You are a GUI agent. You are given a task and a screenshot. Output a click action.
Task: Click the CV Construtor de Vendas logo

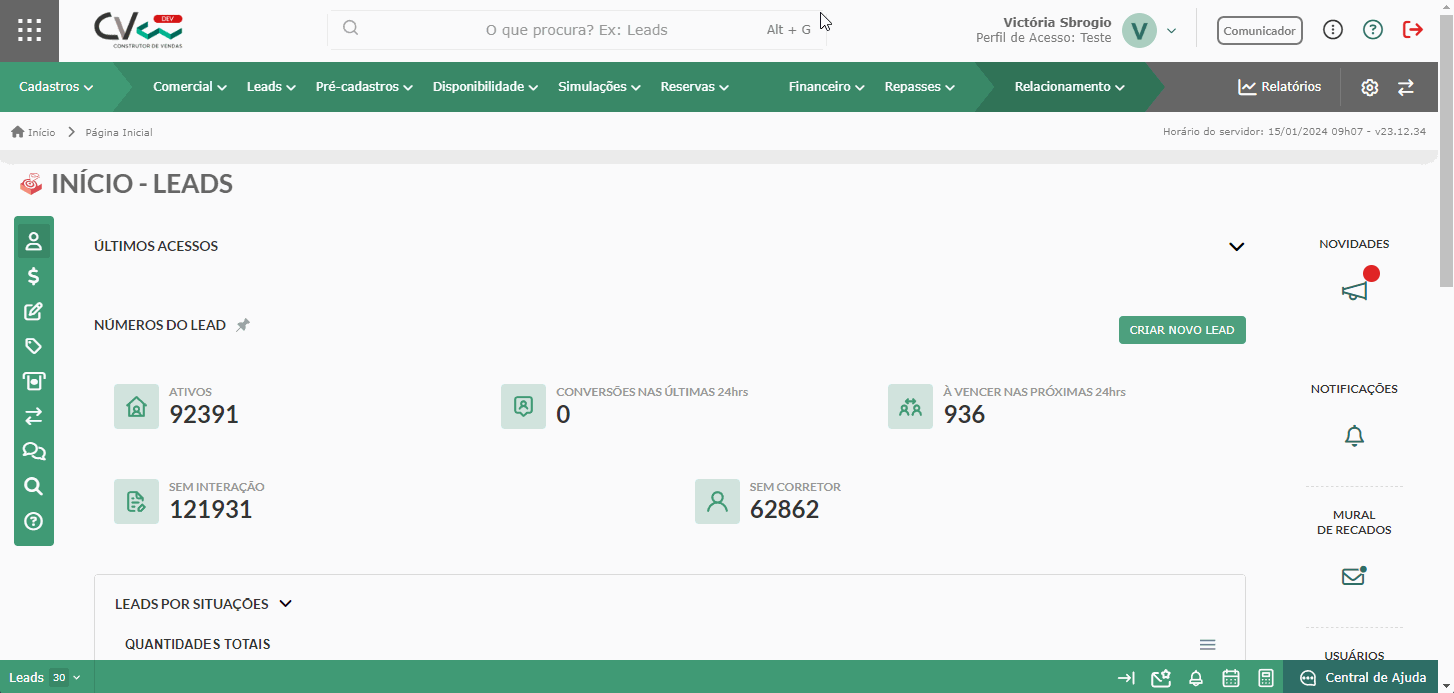pos(139,30)
